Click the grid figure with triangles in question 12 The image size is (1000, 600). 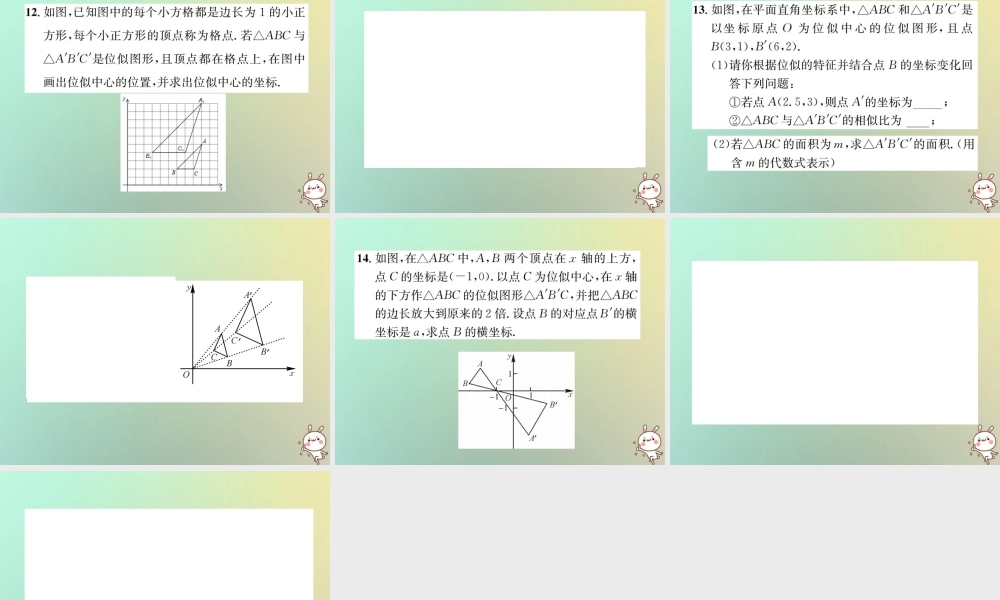tap(173, 143)
